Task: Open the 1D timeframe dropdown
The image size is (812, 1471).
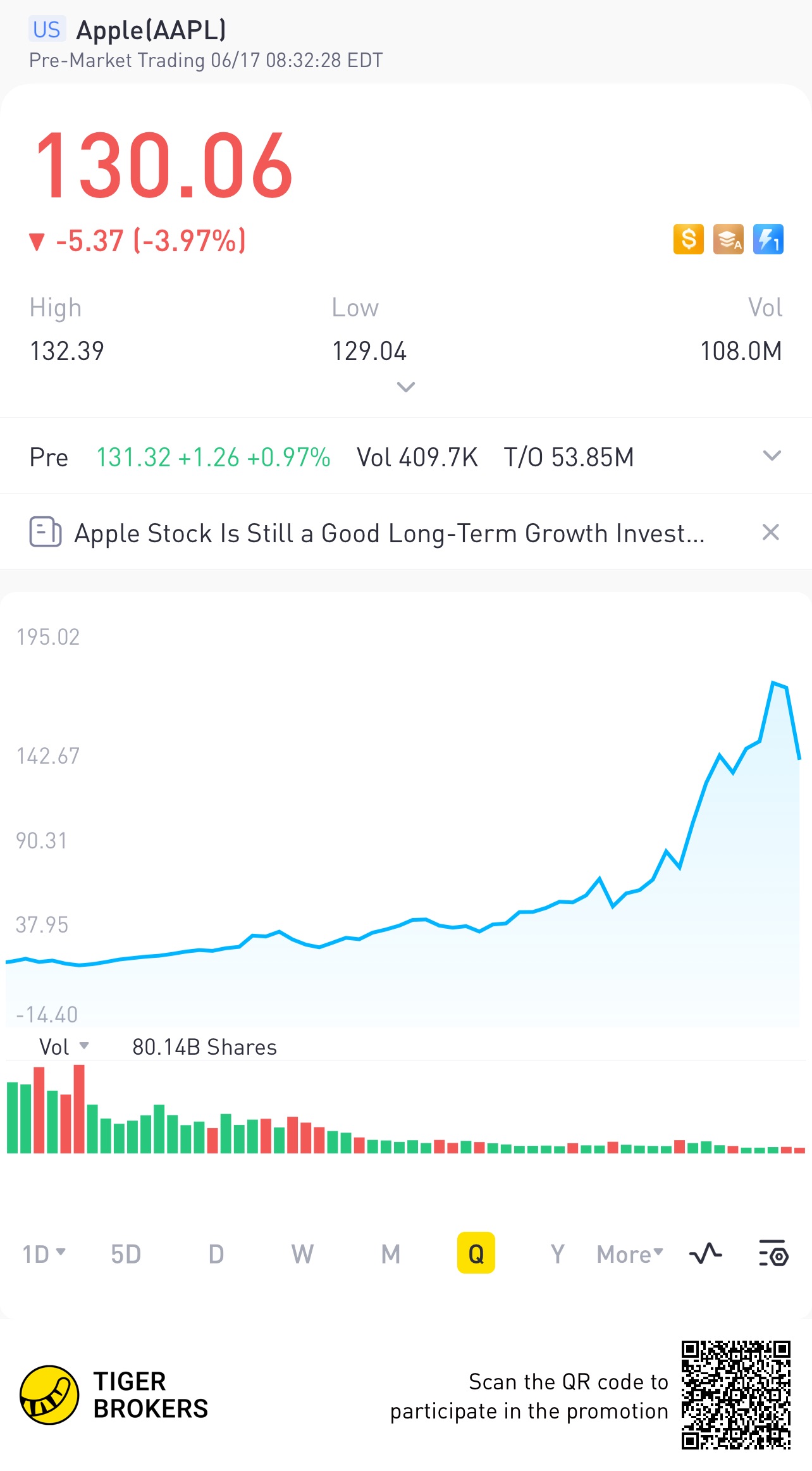Action: 44,1254
